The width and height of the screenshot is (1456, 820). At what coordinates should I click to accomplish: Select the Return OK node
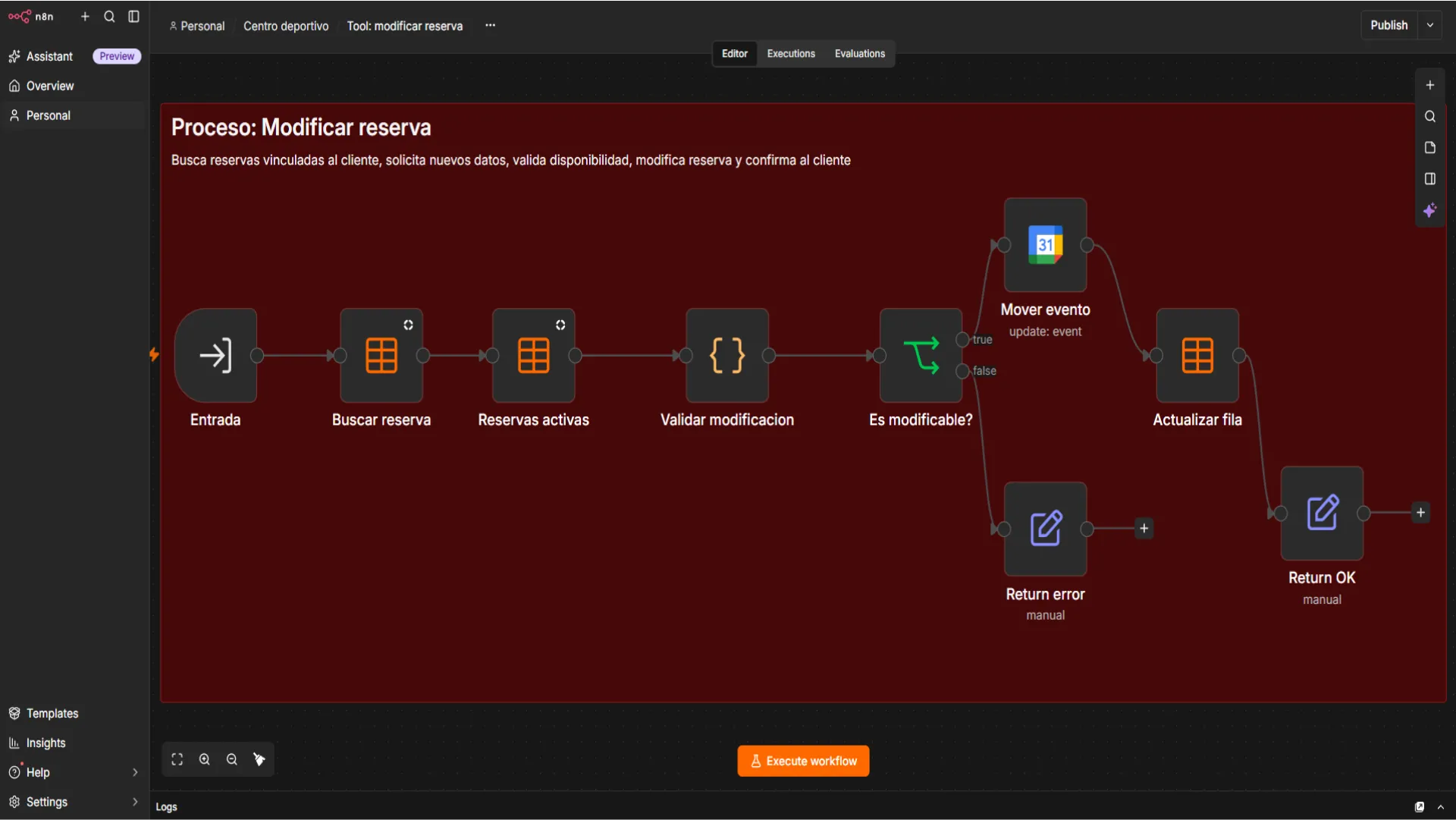1322,513
